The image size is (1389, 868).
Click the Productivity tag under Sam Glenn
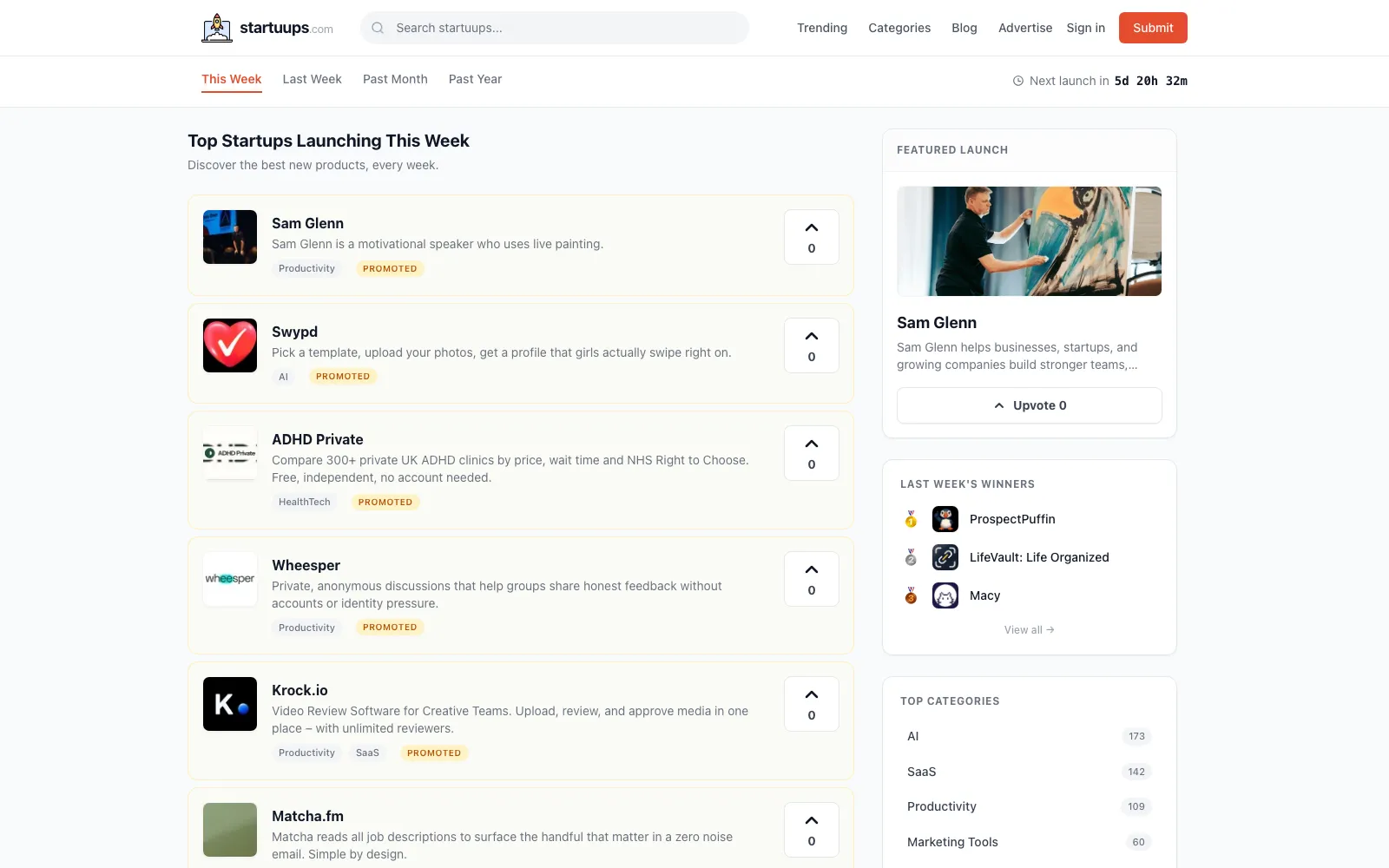click(x=306, y=268)
